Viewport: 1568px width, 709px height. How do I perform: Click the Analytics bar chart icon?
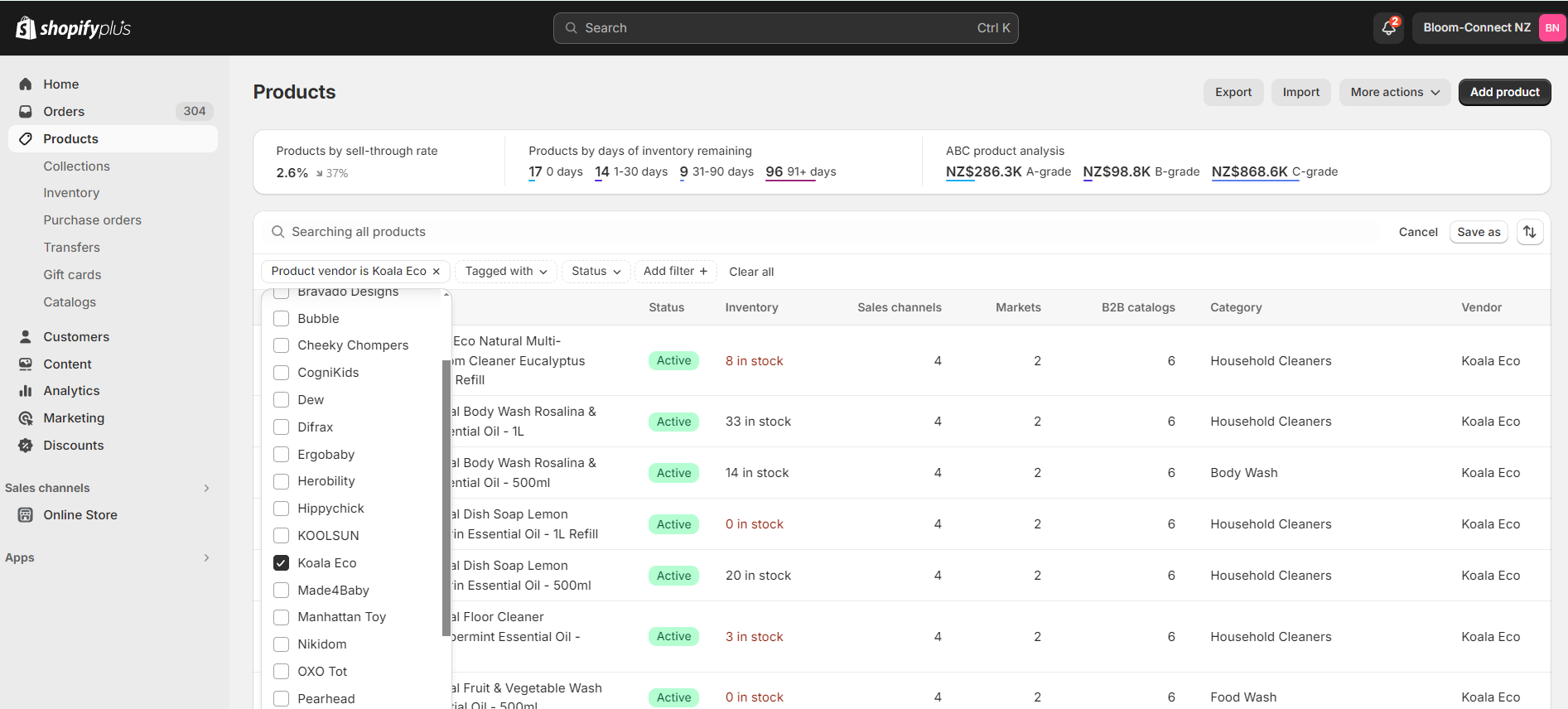(26, 391)
